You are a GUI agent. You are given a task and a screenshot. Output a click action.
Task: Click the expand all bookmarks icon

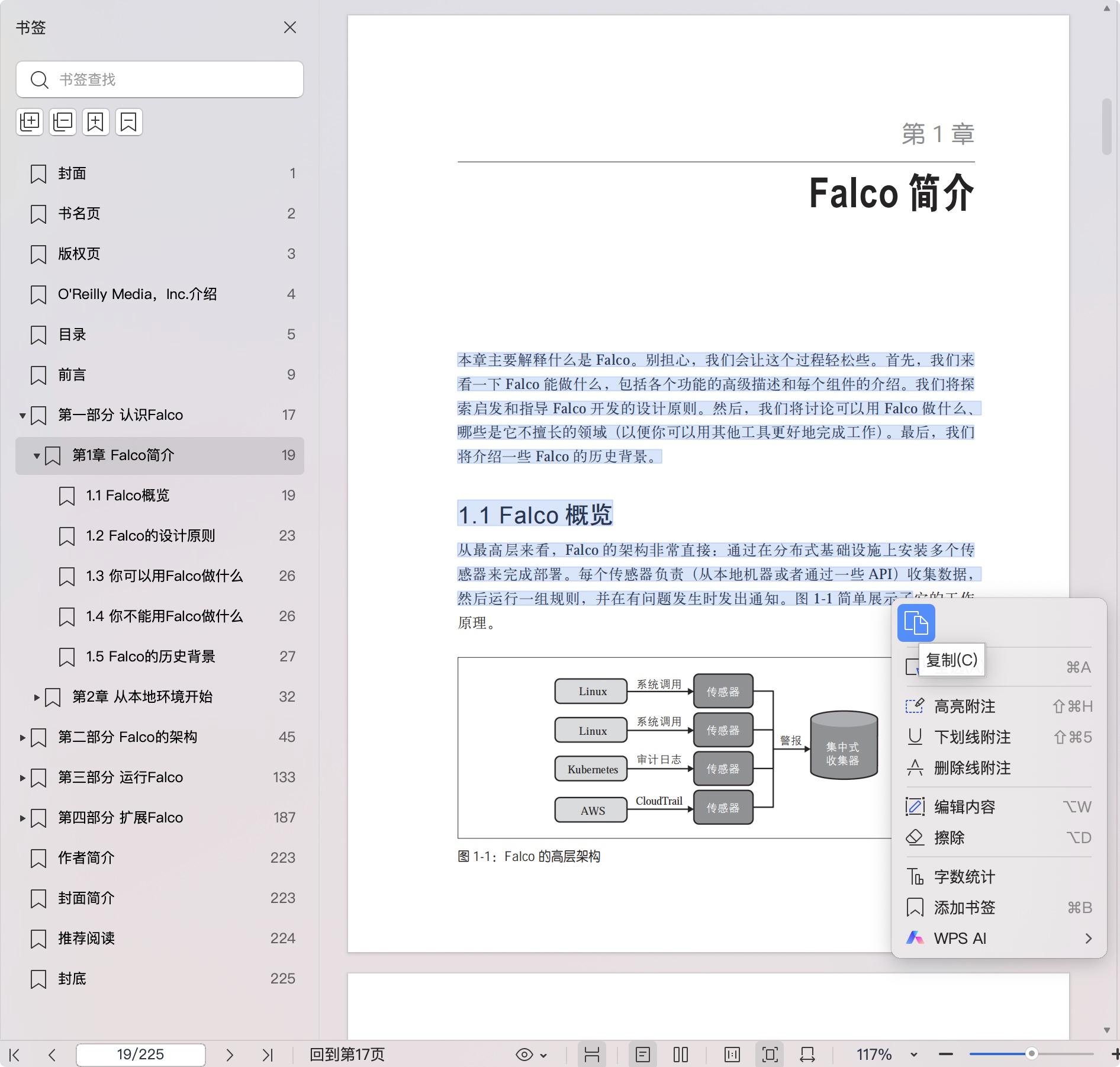coord(30,122)
